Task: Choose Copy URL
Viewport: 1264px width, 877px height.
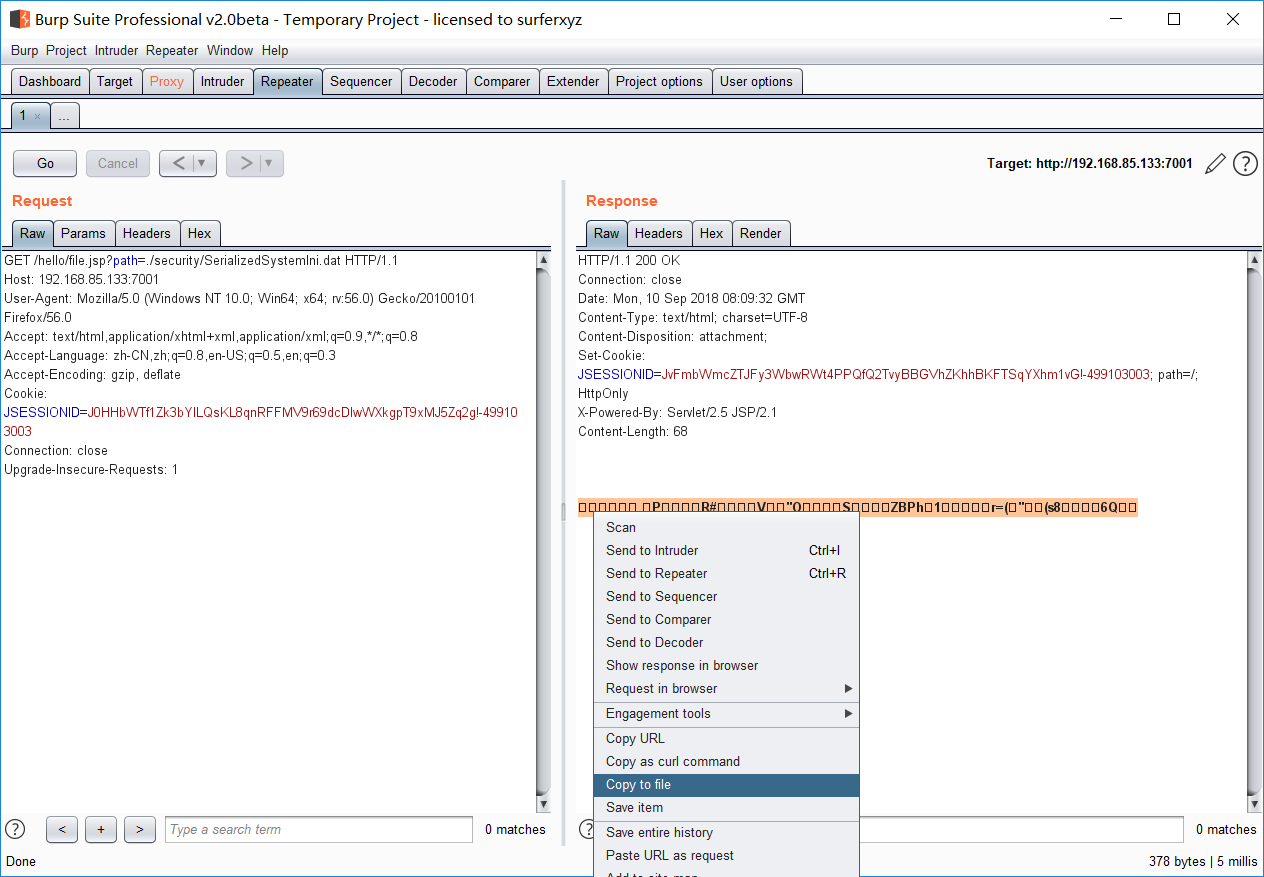Action: click(726, 738)
